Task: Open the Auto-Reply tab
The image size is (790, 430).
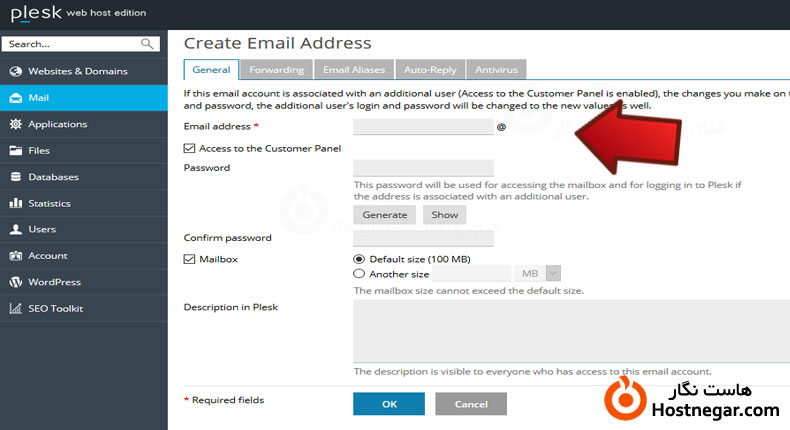Action: tap(430, 70)
